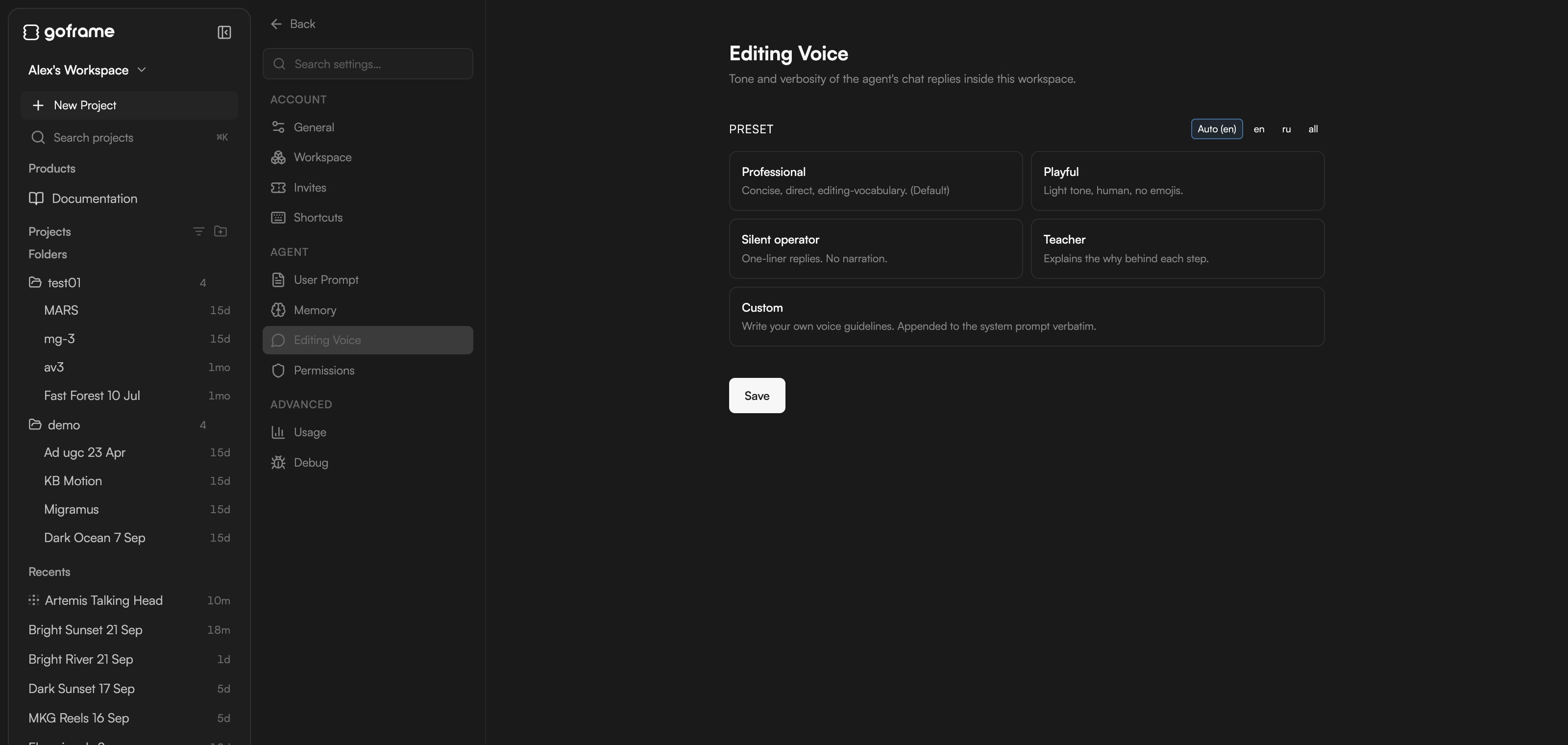1568x745 pixels.
Task: Open the MARS project
Action: pos(129,310)
